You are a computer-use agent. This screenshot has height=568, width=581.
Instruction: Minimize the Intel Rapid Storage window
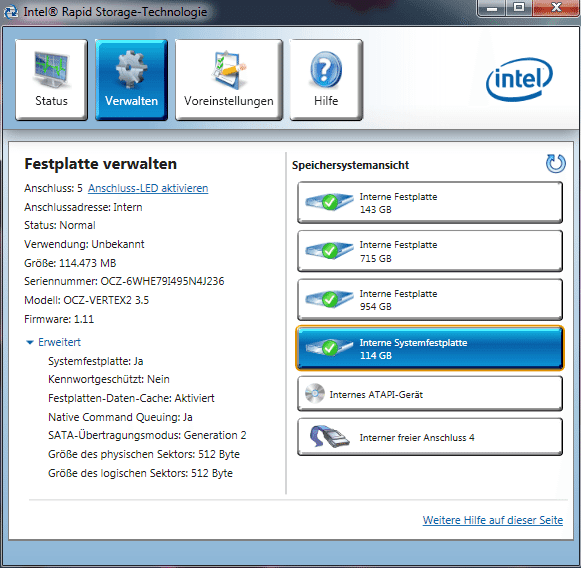(x=492, y=8)
